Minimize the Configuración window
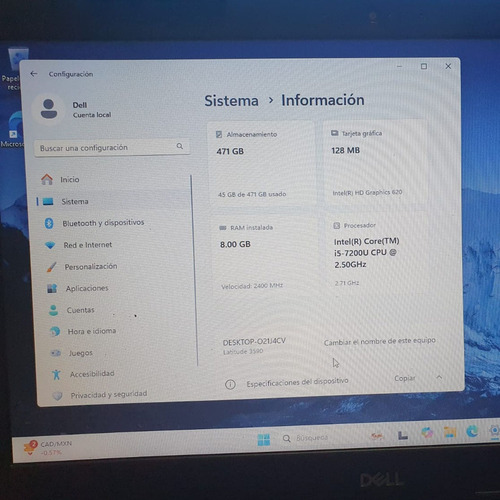The image size is (500, 500). point(399,66)
